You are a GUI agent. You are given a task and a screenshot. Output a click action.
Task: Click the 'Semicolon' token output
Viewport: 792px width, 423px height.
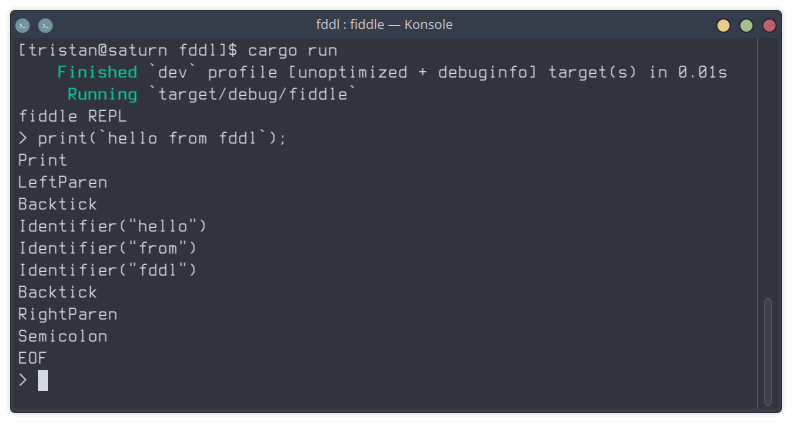(63, 337)
